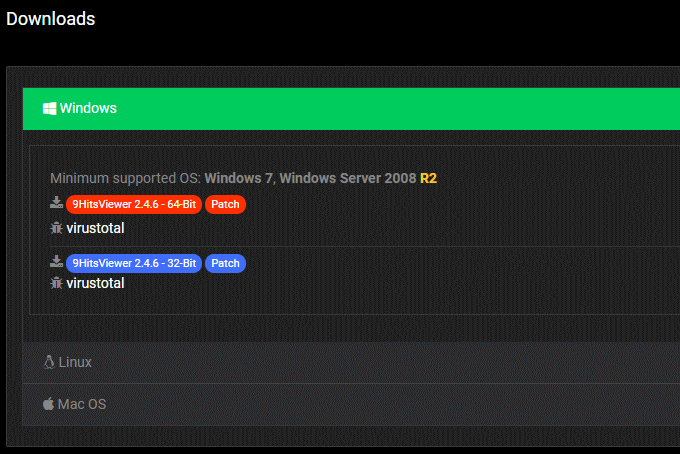Open virustotal link under 32-Bit download
The height and width of the screenshot is (454, 680).
(x=95, y=283)
